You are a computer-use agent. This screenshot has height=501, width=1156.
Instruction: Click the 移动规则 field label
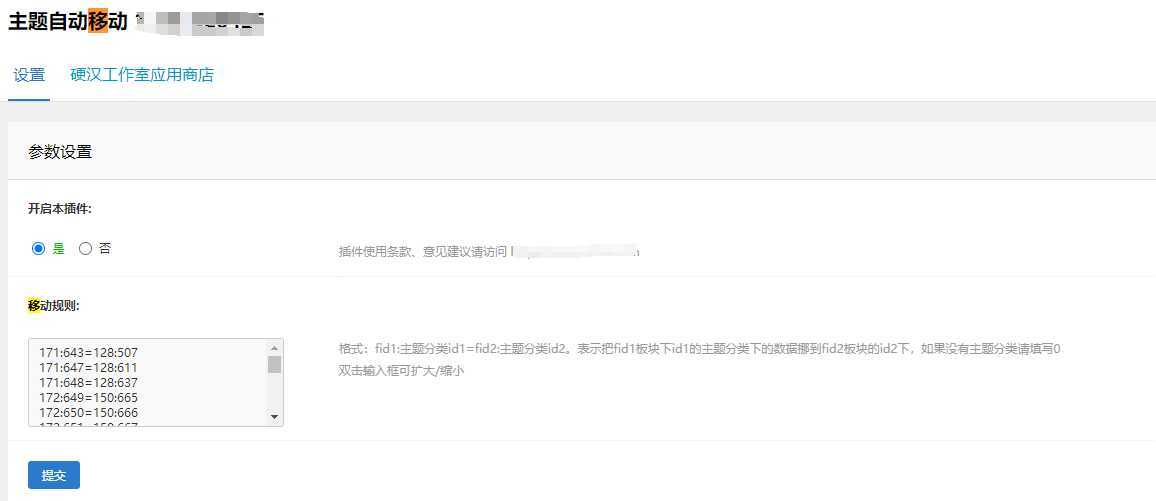pos(53,306)
